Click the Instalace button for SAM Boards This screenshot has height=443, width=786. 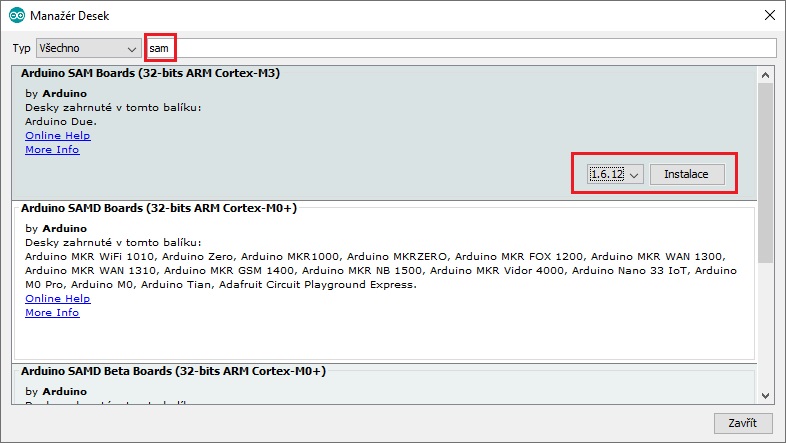pos(687,174)
